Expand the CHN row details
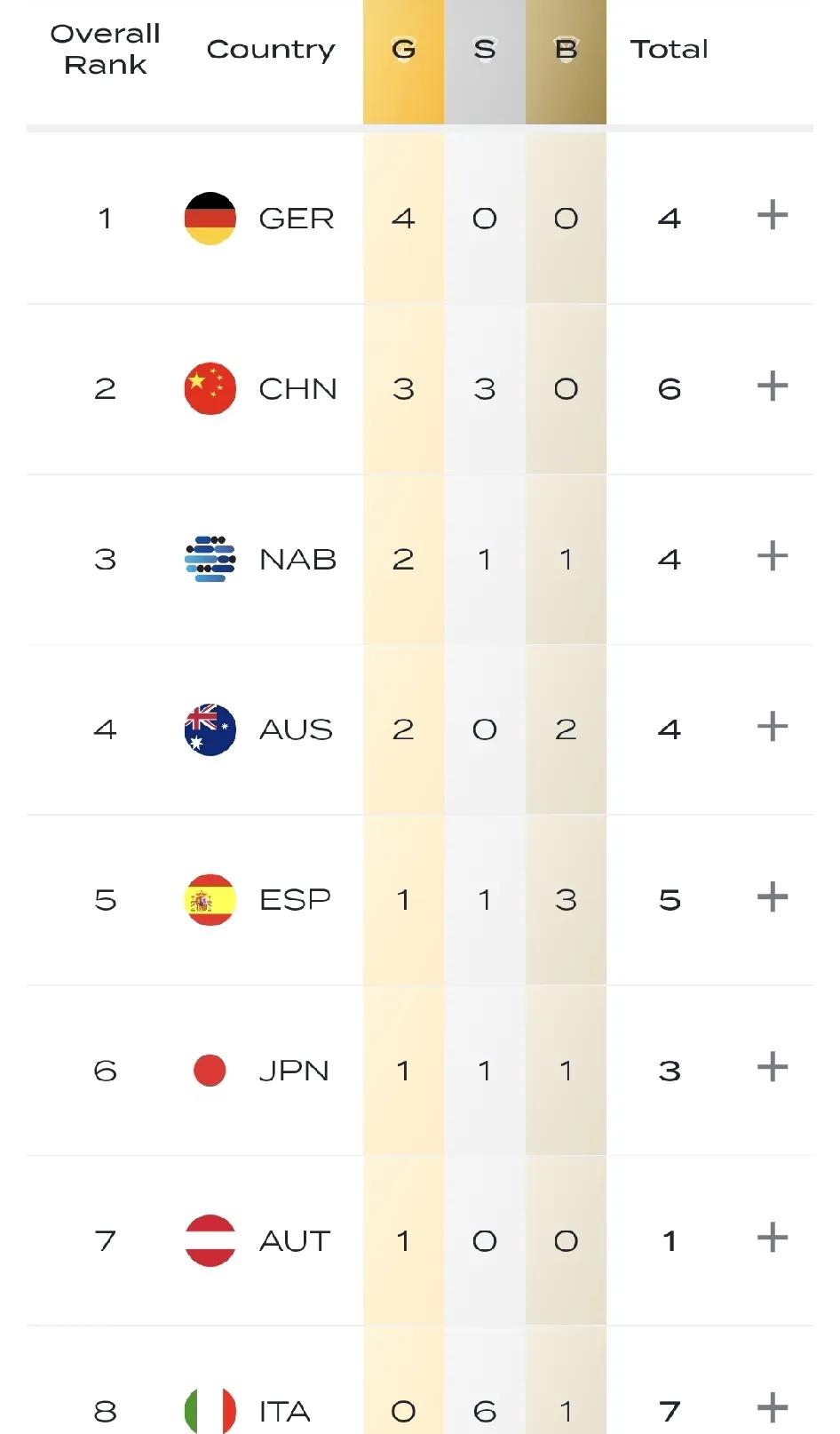Viewport: 840px width, 1434px height. (773, 386)
